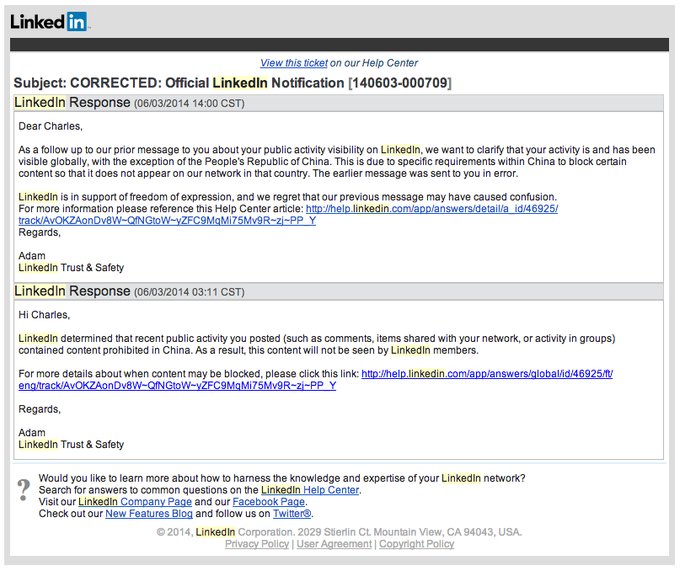Viewport: 680px width, 571px height.
Task: Click the subject line ticket number 140603-000709
Action: pos(400,83)
